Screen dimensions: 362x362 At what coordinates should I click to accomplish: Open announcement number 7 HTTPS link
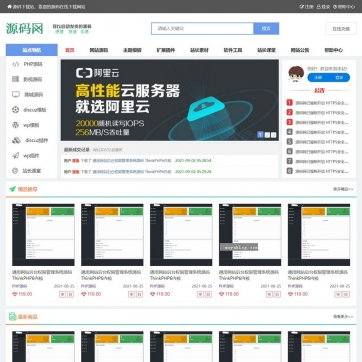(x=322, y=161)
